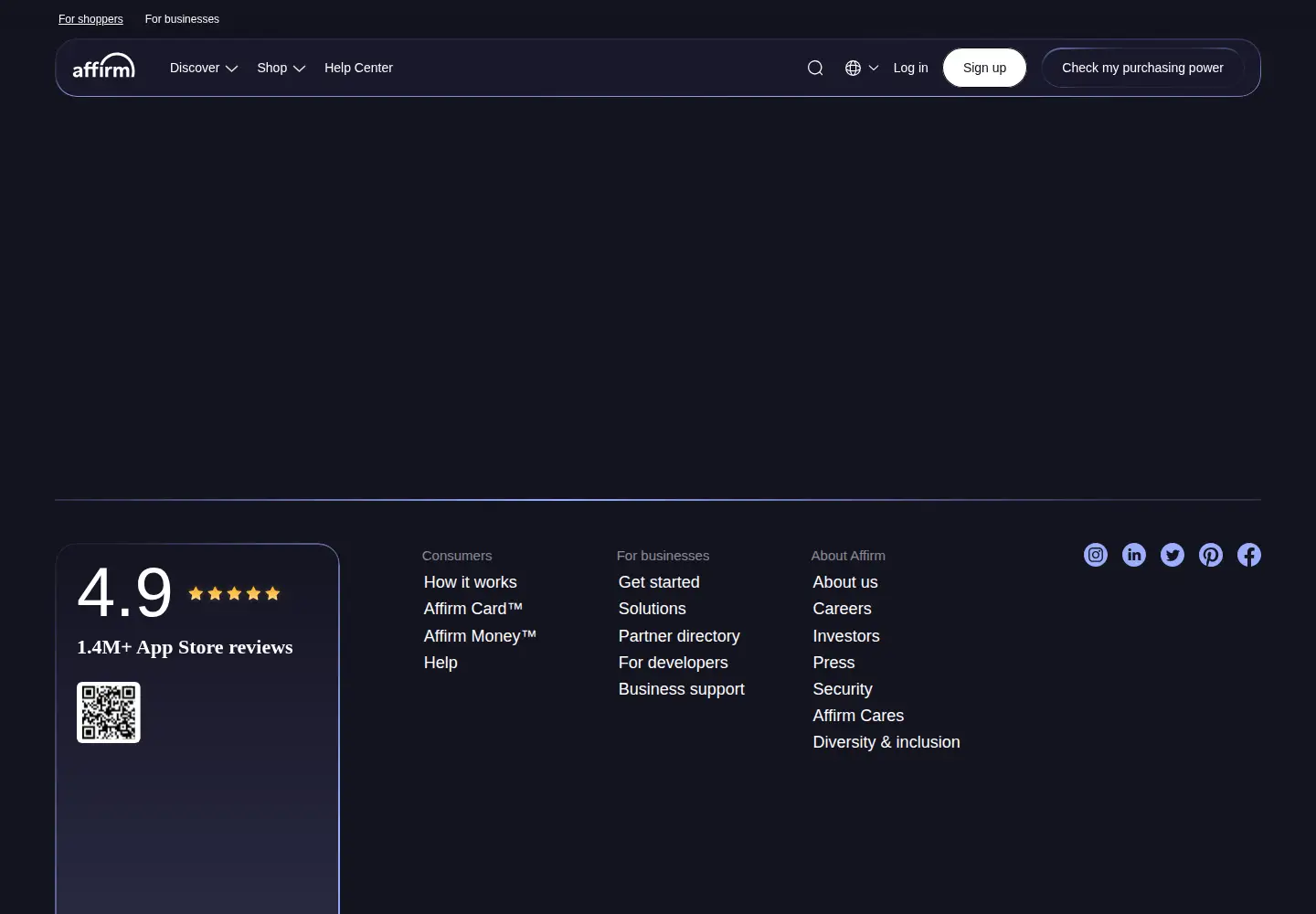Click Get started under For businesses
This screenshot has height=914, width=1316.
click(659, 582)
